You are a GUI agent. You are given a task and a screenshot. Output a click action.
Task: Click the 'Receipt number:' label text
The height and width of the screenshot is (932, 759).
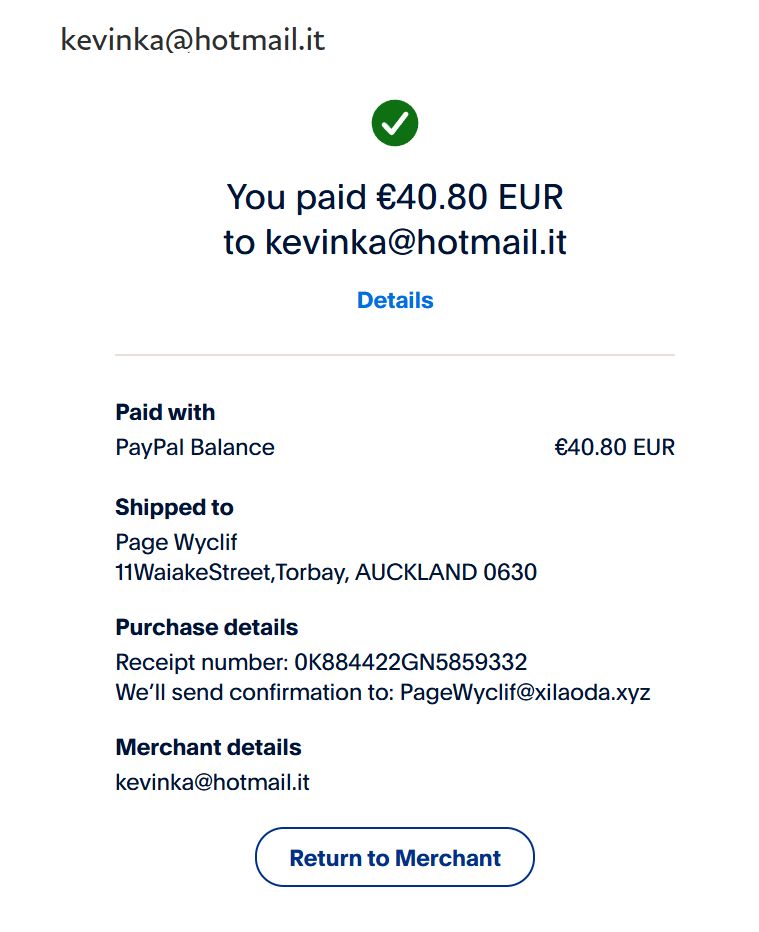(201, 662)
